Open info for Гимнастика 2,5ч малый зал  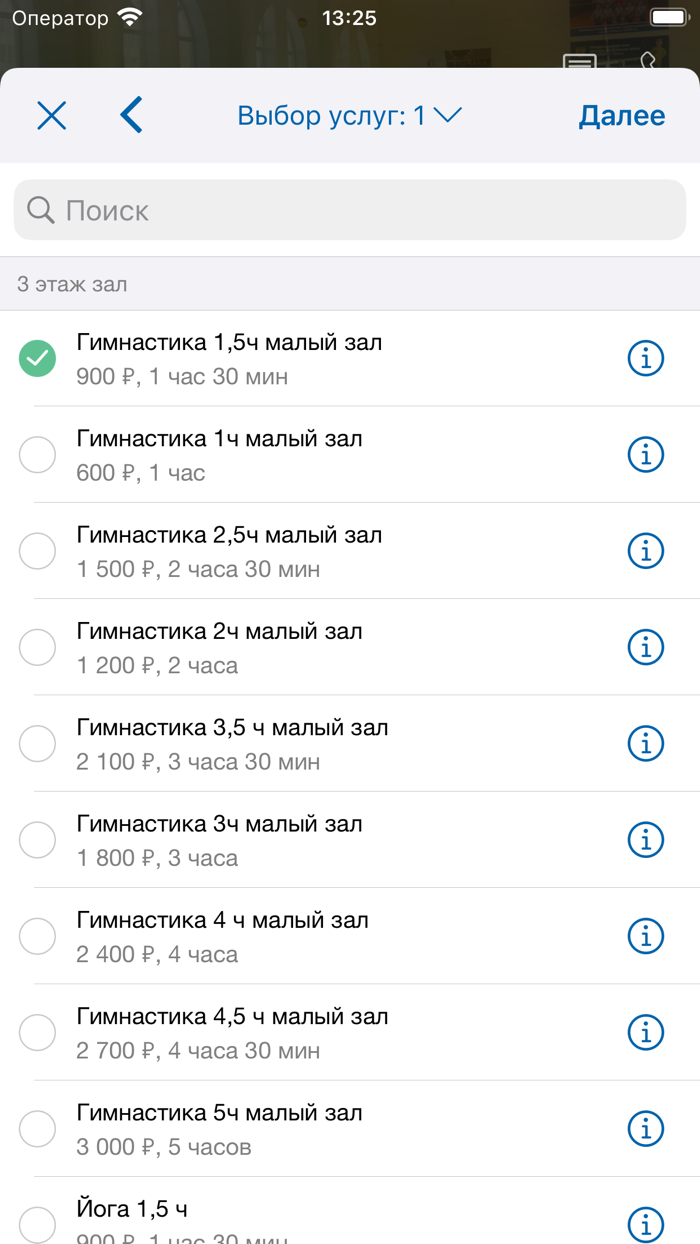tap(646, 550)
